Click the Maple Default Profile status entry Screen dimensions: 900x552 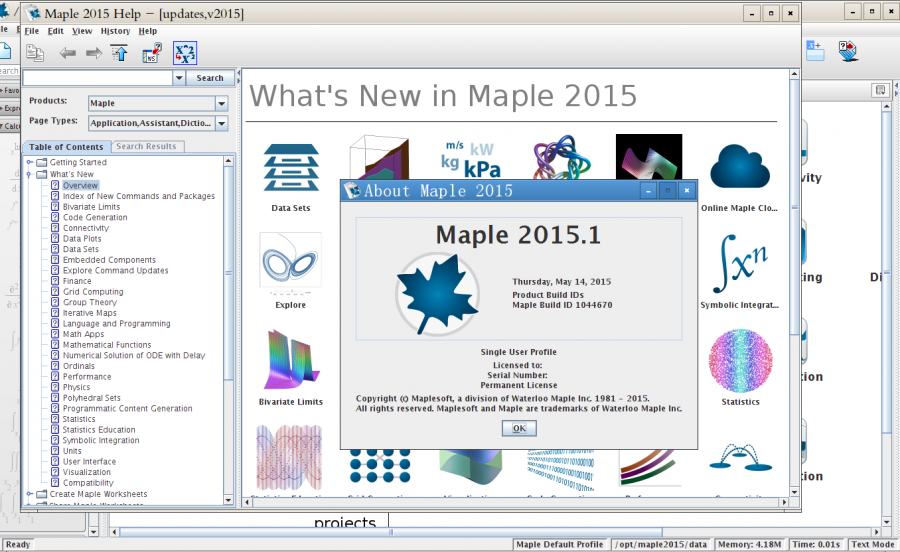[x=560, y=545]
